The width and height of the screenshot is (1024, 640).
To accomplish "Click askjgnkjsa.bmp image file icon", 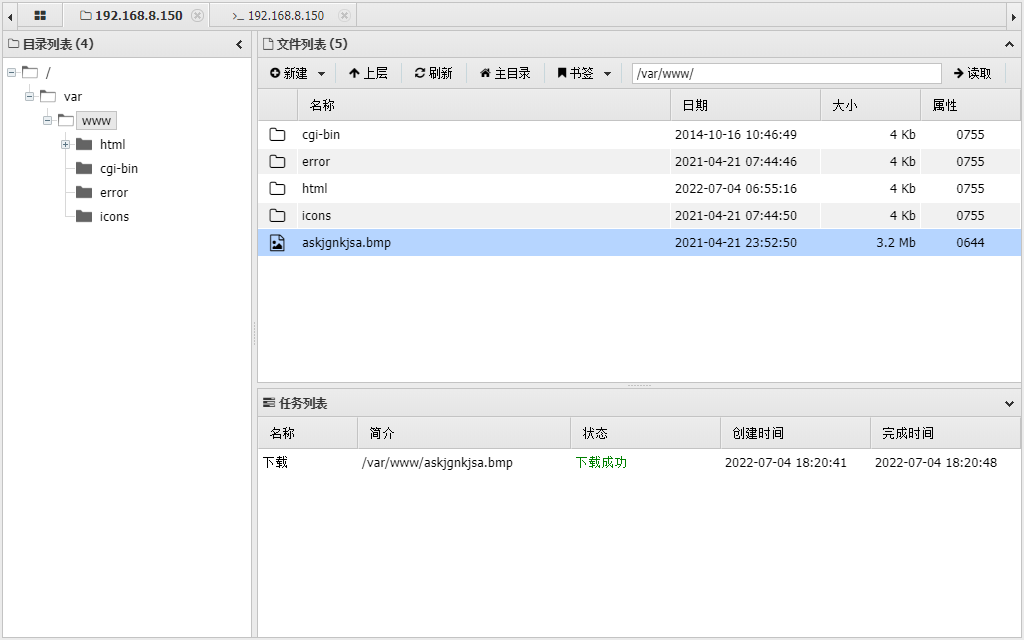I will (278, 243).
